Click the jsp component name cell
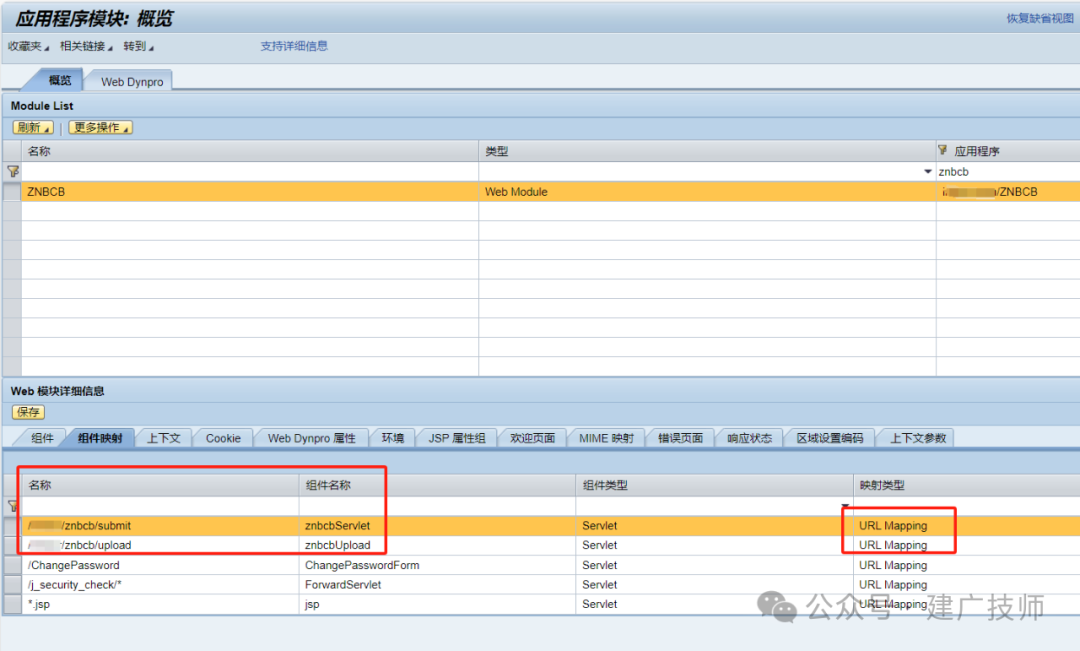1080x651 pixels. click(x=437, y=603)
